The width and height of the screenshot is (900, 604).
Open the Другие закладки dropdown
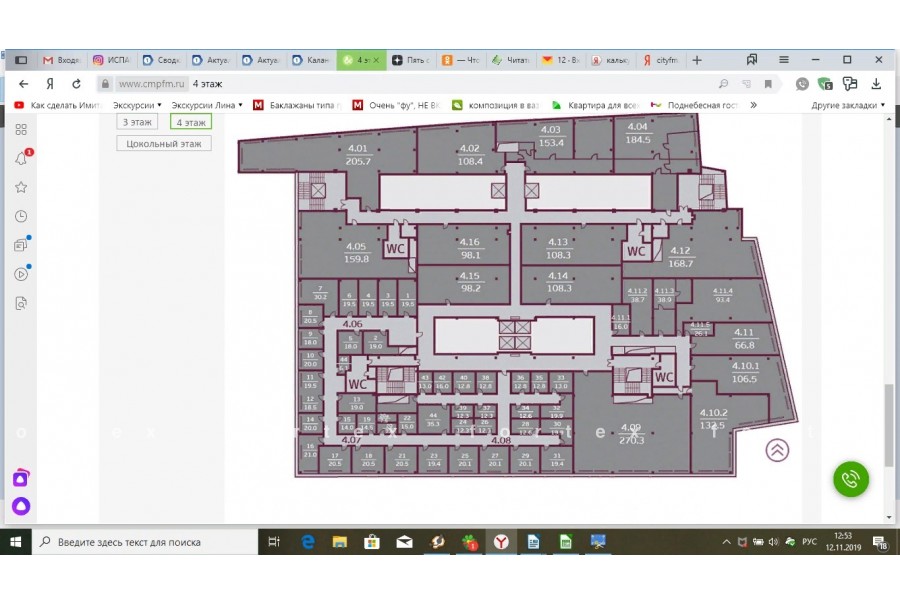coord(847,105)
